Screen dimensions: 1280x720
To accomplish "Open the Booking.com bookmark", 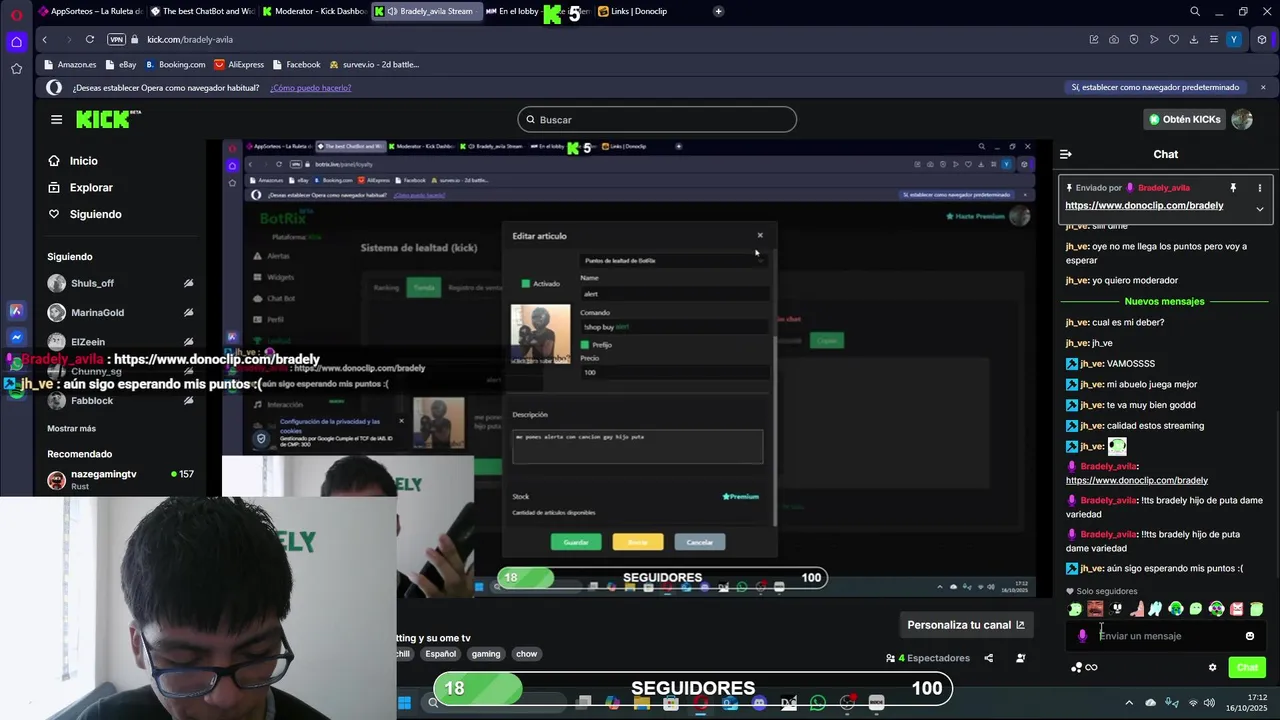I will click(x=175, y=64).
